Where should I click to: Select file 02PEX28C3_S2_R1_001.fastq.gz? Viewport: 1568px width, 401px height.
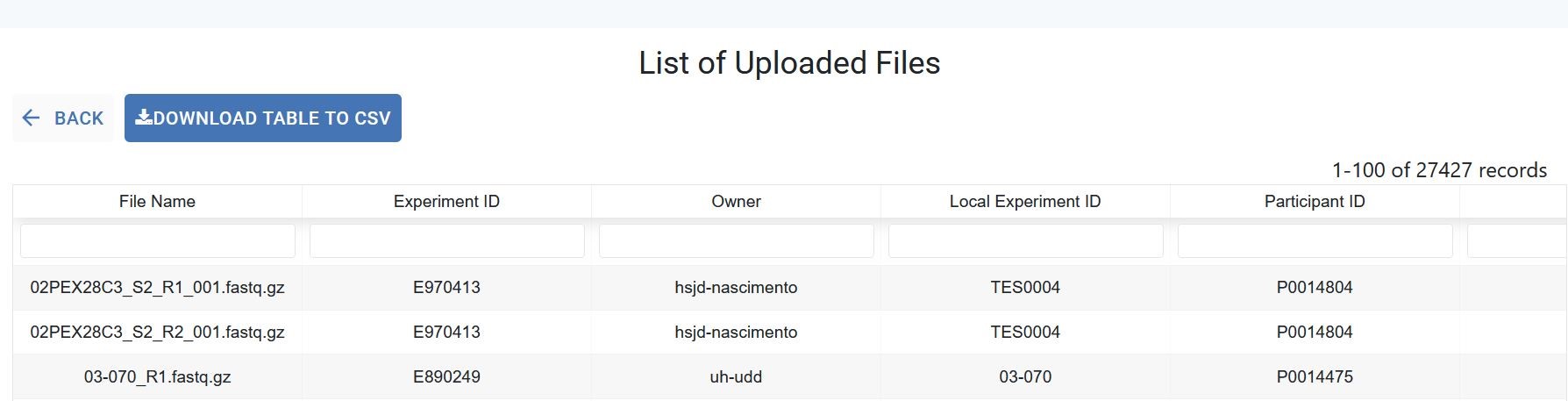pyautogui.click(x=157, y=288)
